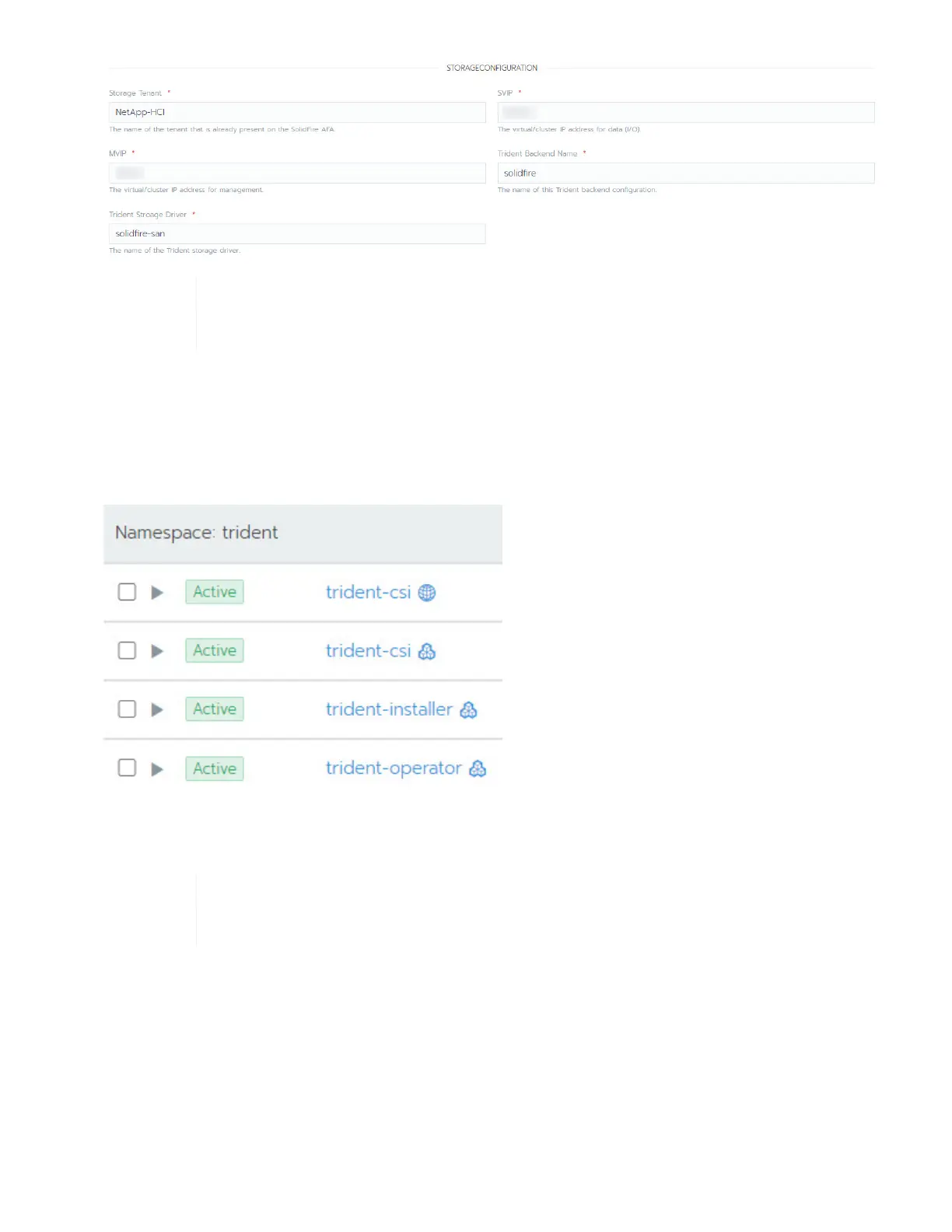Expand the trident-csi workload row's play arrow
Viewport: 952px width, 1232px height.
tap(157, 651)
